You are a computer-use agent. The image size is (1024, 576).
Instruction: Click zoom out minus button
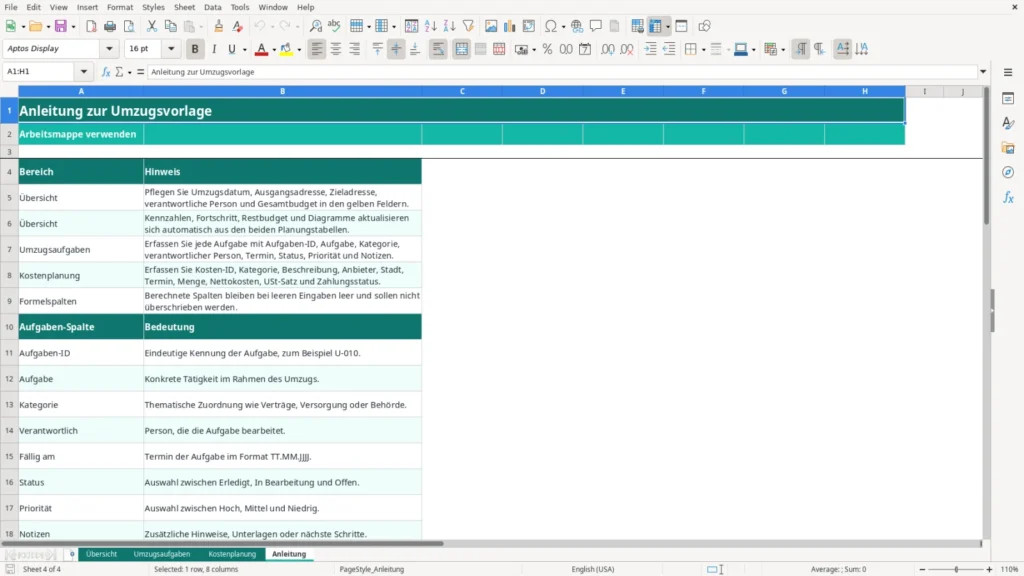922,569
